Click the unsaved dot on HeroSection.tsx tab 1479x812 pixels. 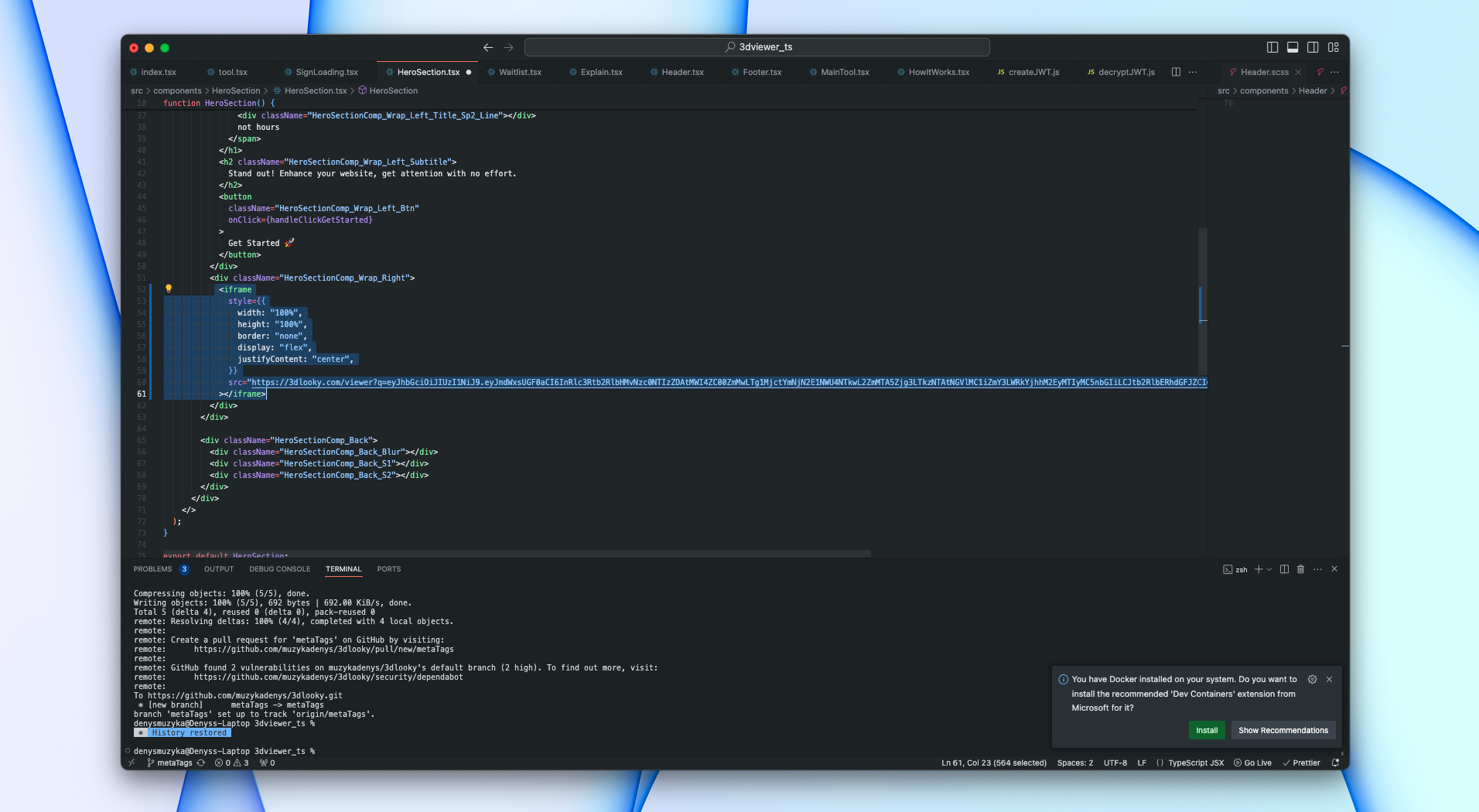(x=469, y=72)
